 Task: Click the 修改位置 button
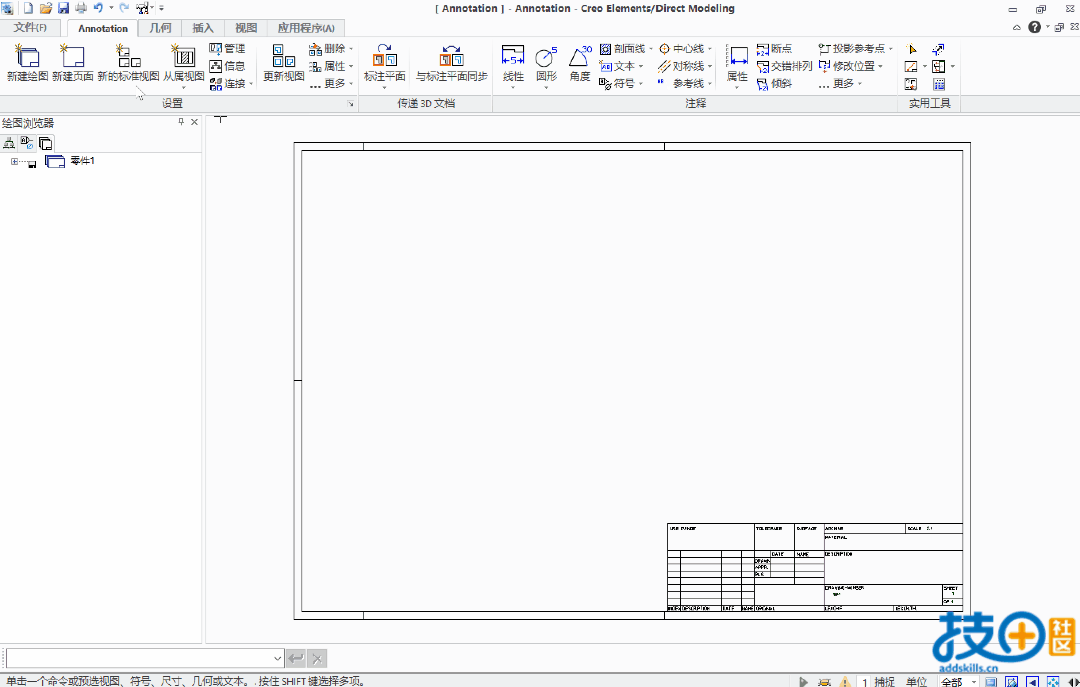tap(851, 66)
